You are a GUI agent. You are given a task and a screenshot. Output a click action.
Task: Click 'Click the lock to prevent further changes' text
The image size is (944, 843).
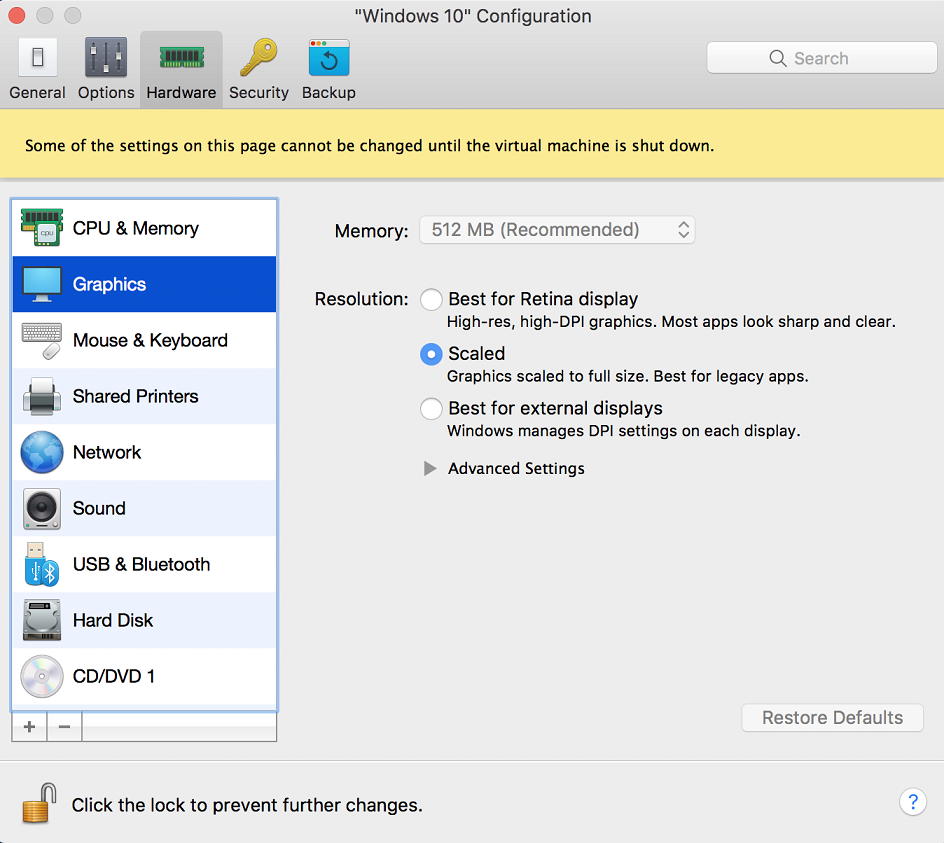click(x=247, y=805)
